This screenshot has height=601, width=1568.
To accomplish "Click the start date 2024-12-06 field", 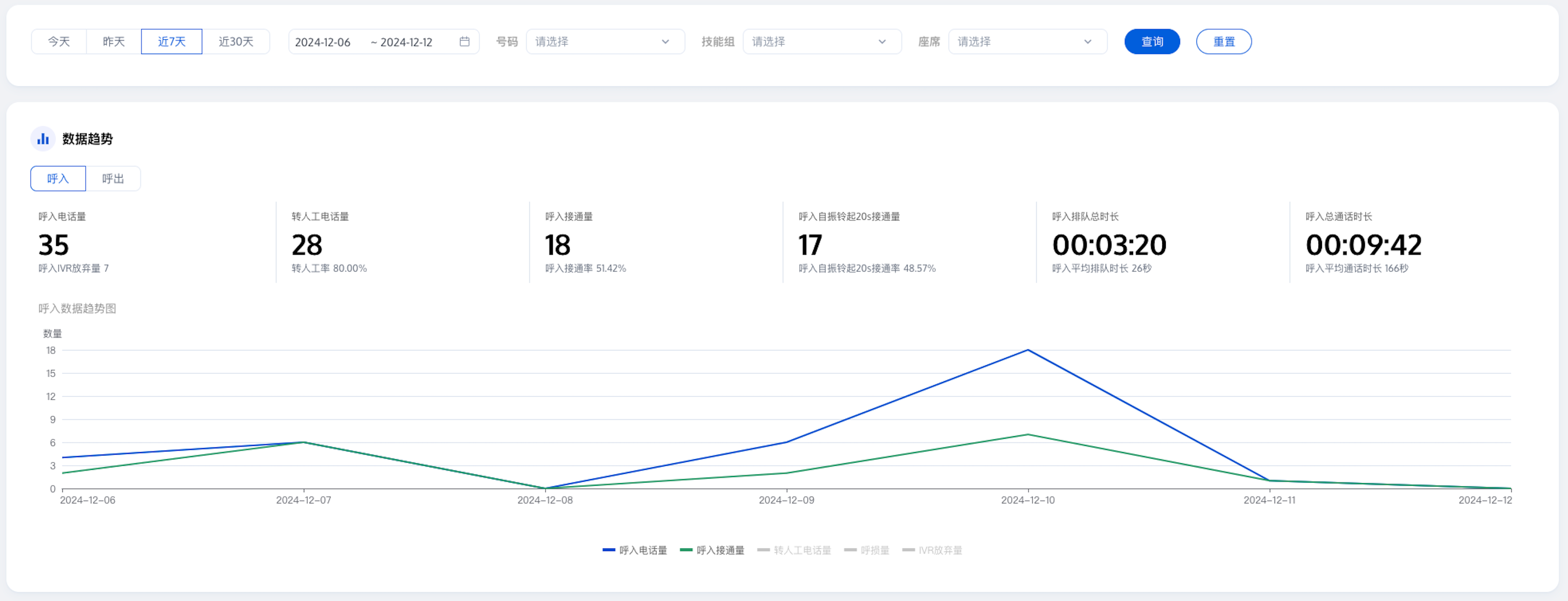I will (323, 42).
